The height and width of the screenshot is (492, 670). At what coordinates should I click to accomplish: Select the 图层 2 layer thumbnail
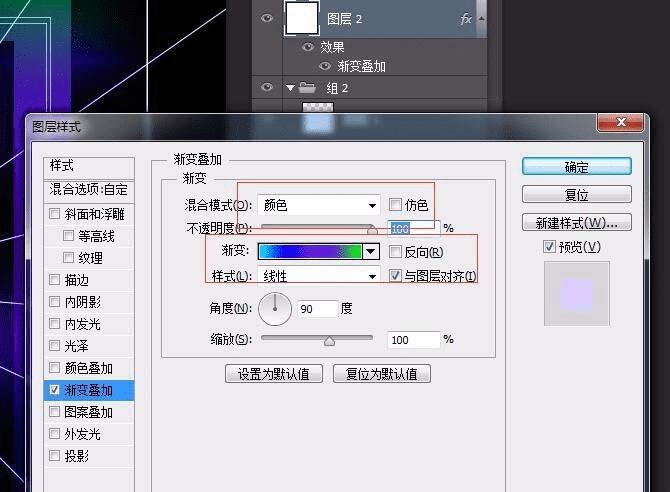point(302,18)
